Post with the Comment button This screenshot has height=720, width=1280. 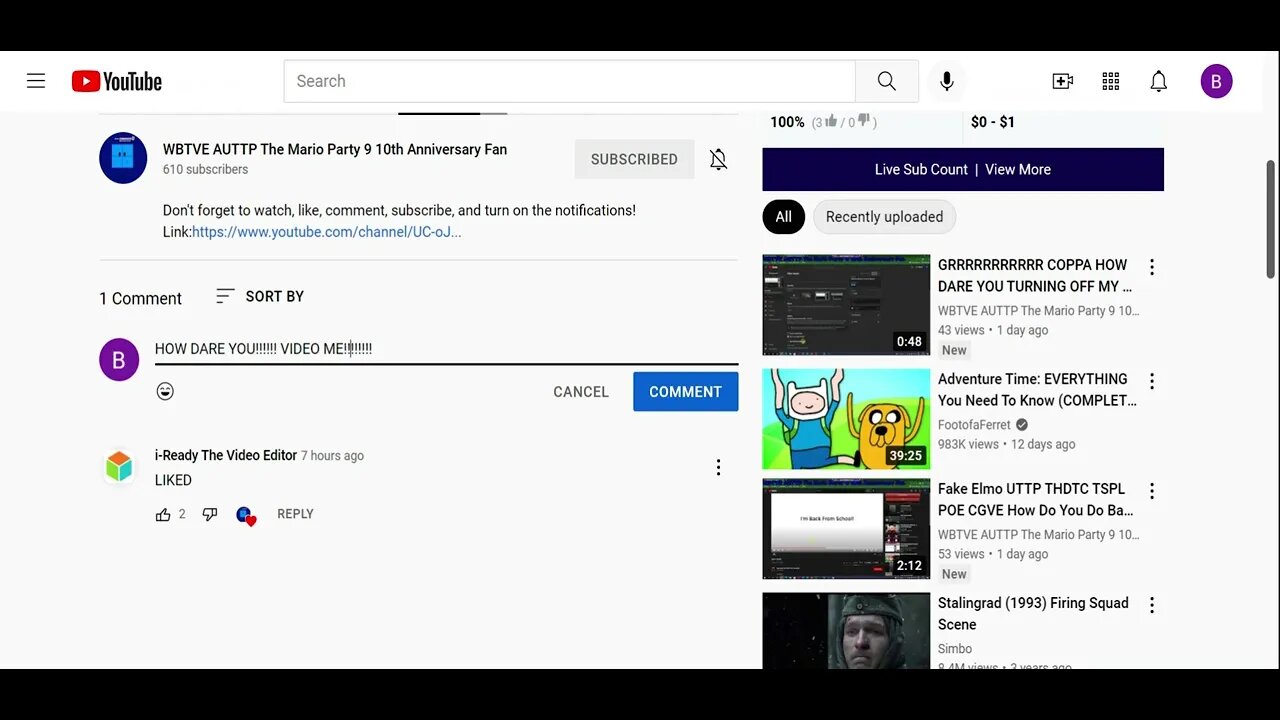pyautogui.click(x=686, y=392)
